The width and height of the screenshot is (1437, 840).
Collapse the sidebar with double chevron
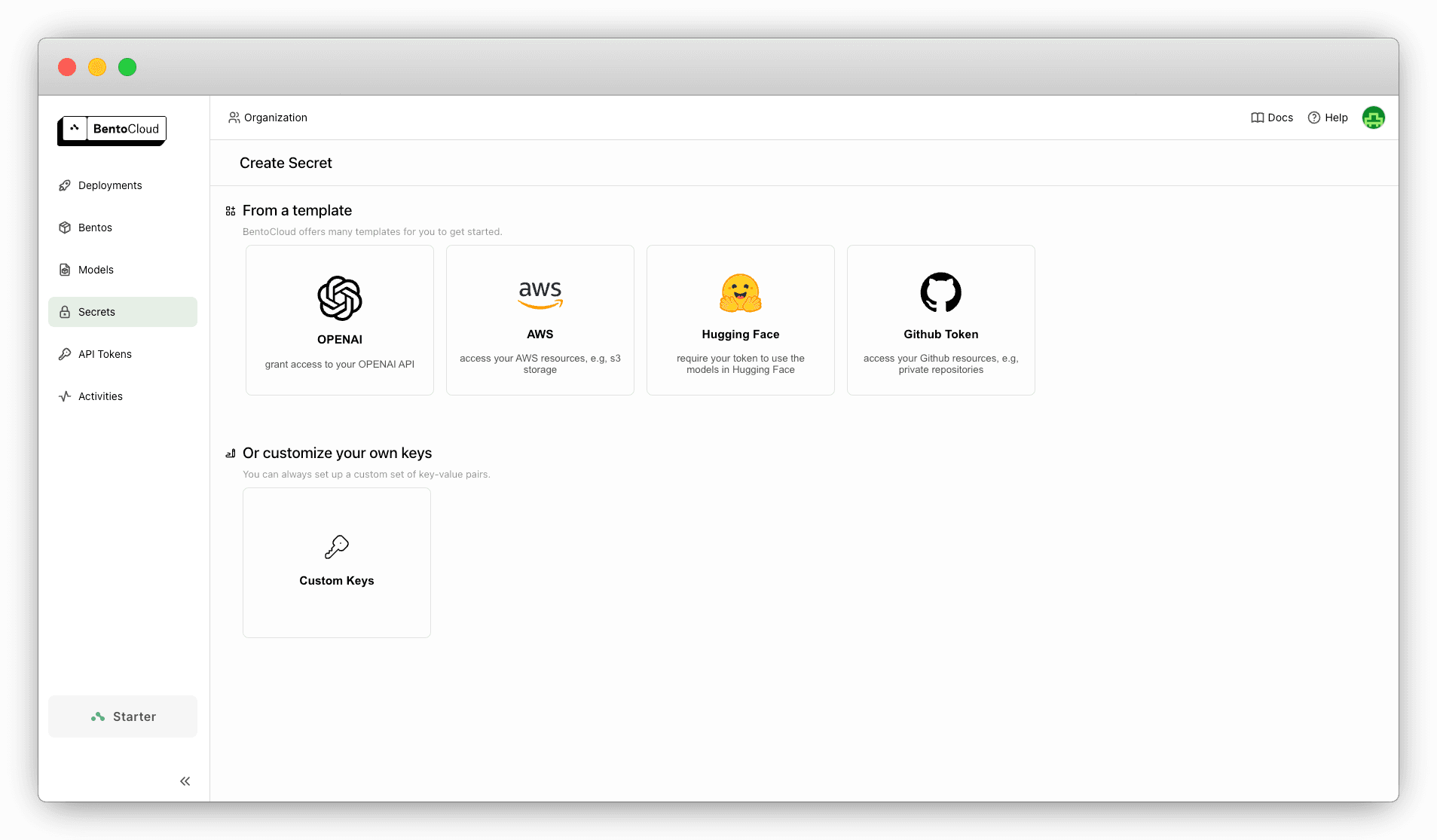(x=185, y=781)
